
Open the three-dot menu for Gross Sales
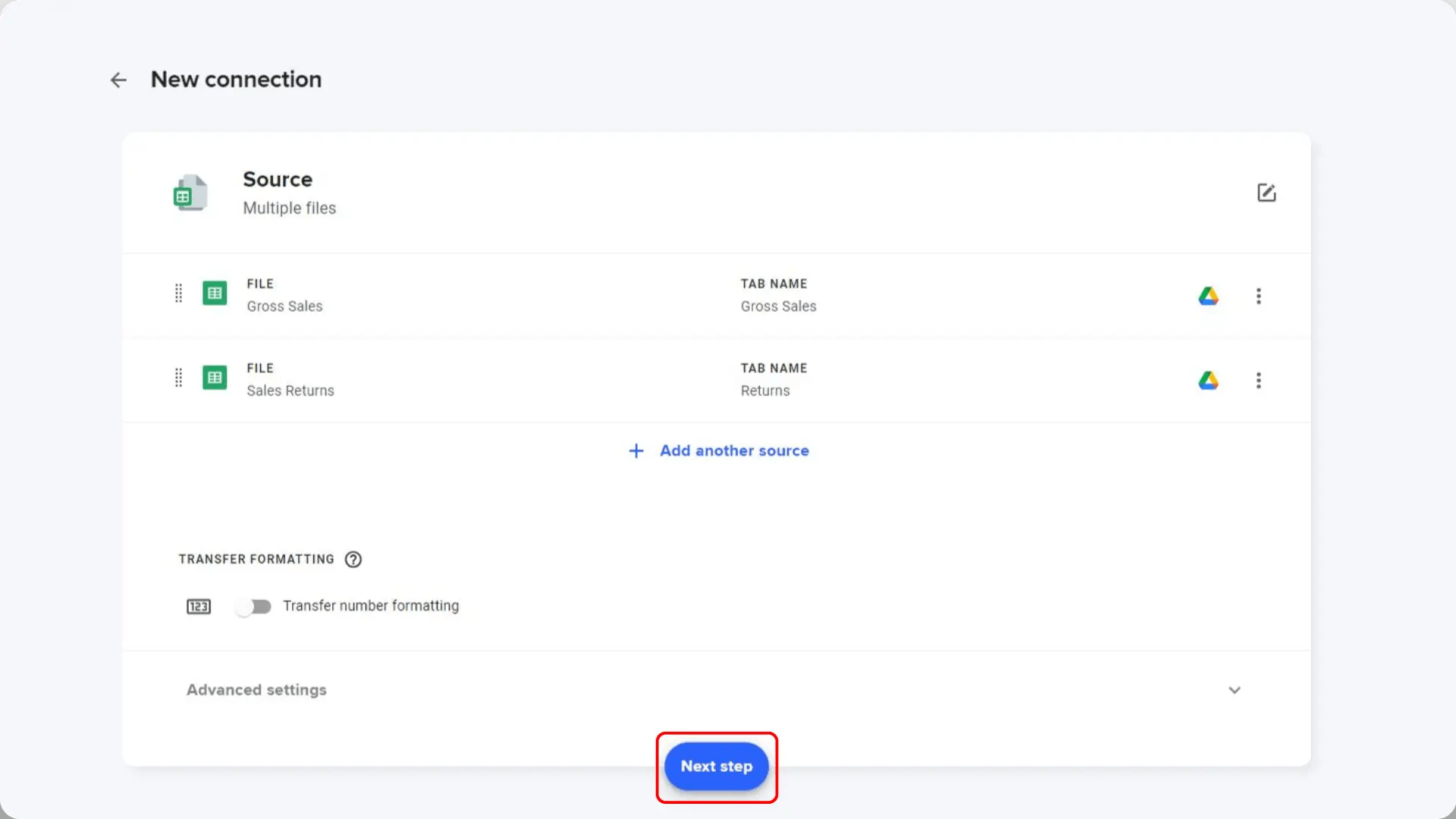point(1259,296)
